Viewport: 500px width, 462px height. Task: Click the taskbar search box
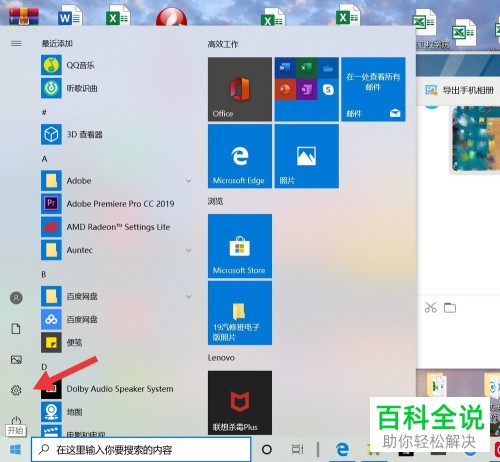coord(141,450)
